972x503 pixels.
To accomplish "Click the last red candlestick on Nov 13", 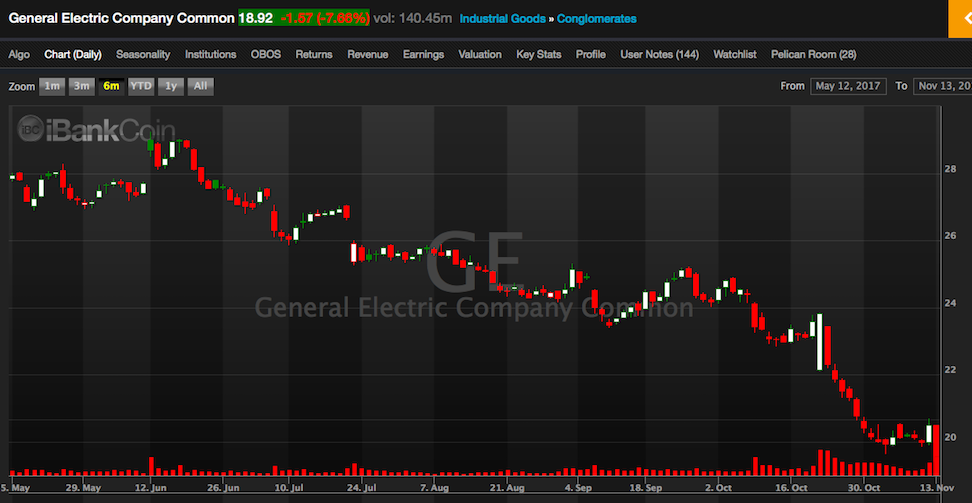I will [936, 450].
